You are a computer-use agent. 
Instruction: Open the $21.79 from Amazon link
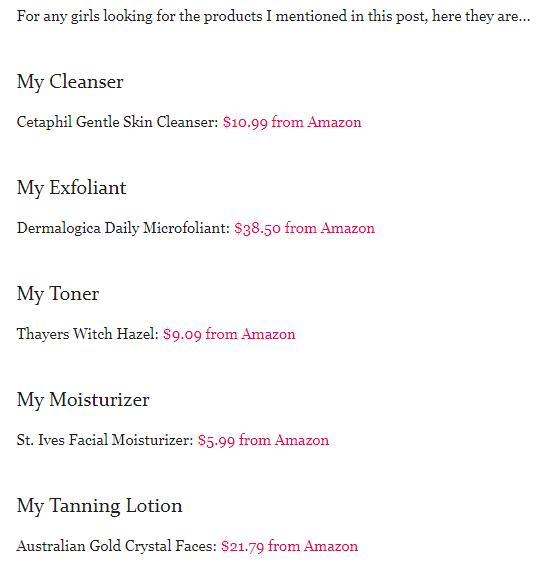289,546
